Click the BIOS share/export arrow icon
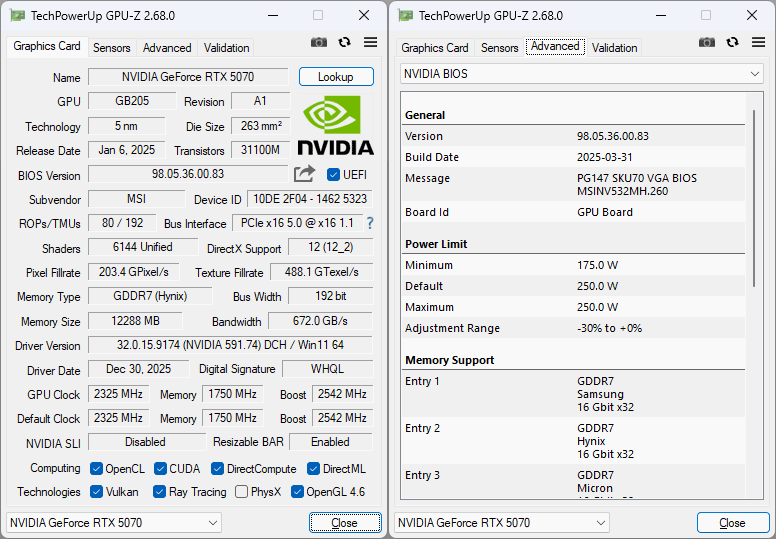The width and height of the screenshot is (776, 539). 304,174
